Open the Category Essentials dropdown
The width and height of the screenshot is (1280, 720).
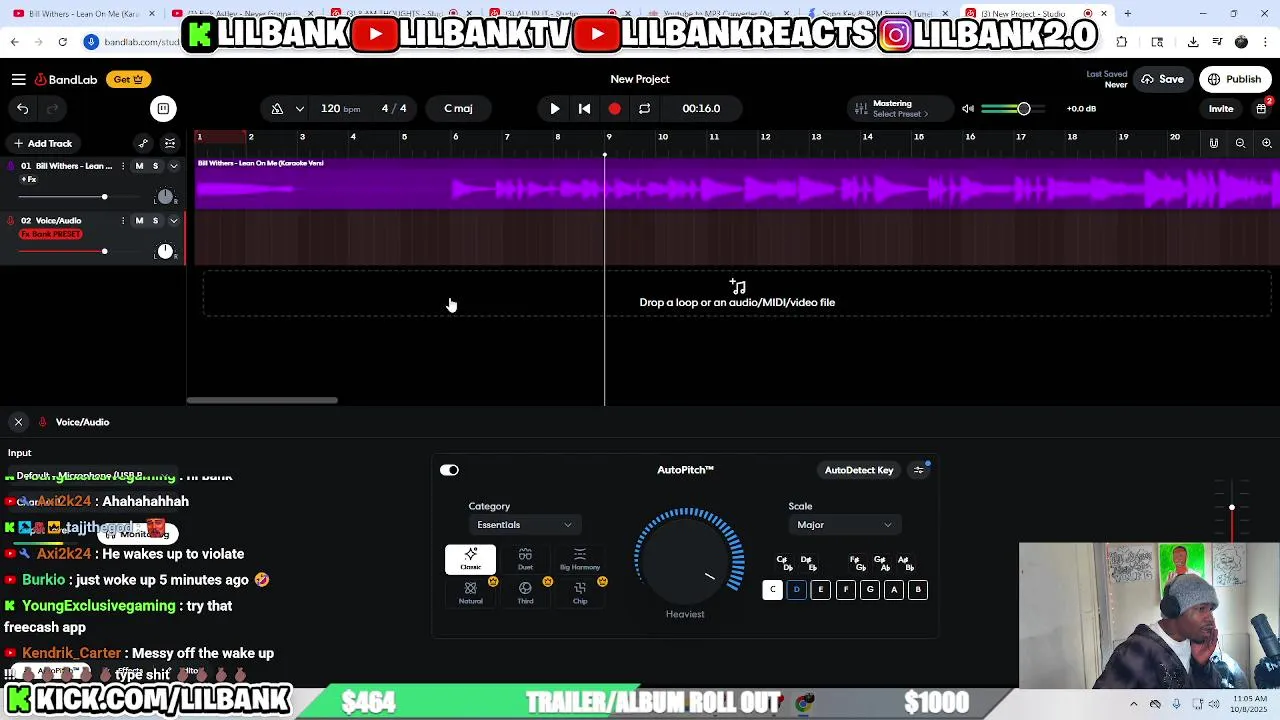pos(524,525)
